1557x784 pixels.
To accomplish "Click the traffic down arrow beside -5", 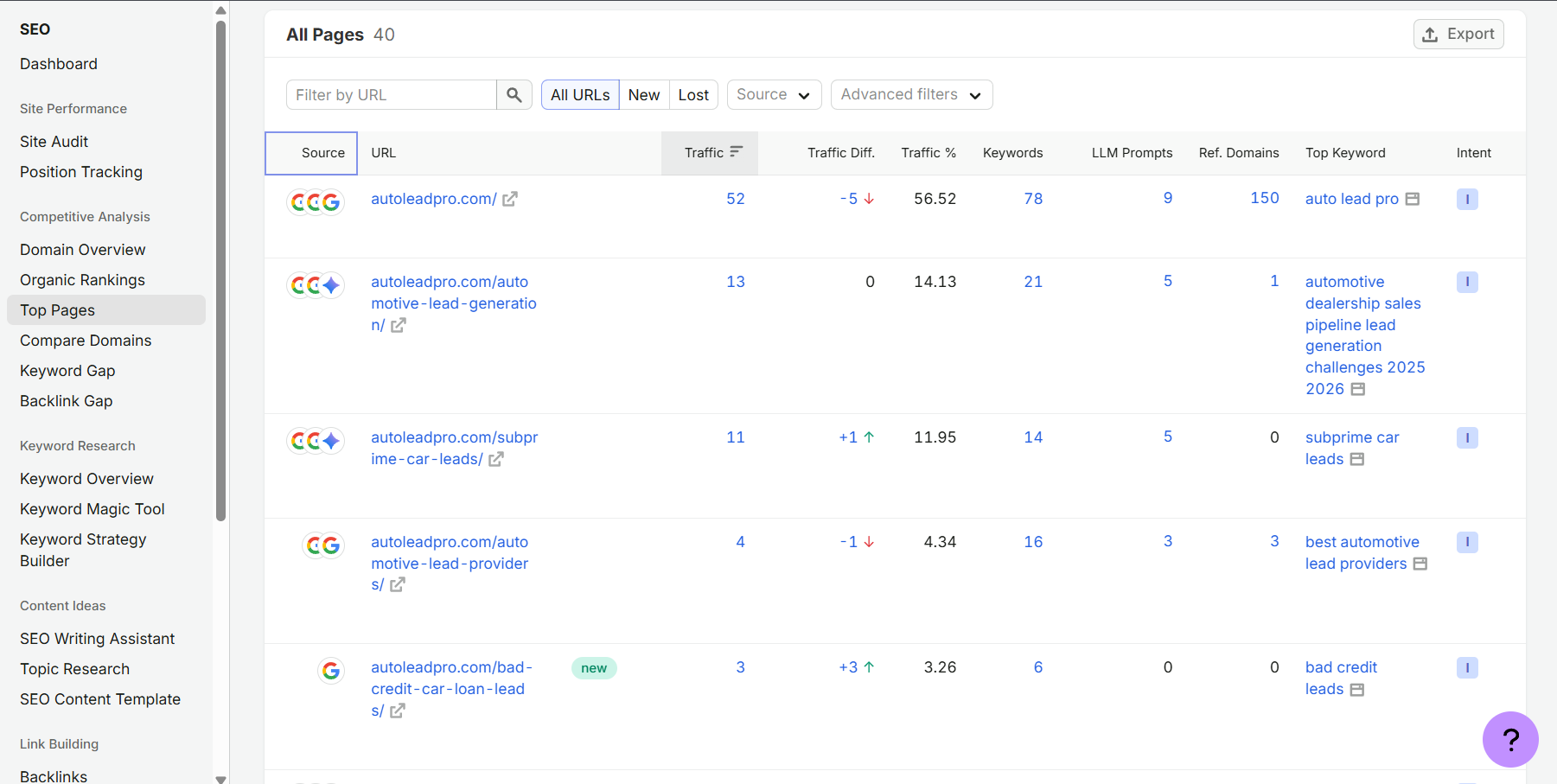I will tap(869, 199).
